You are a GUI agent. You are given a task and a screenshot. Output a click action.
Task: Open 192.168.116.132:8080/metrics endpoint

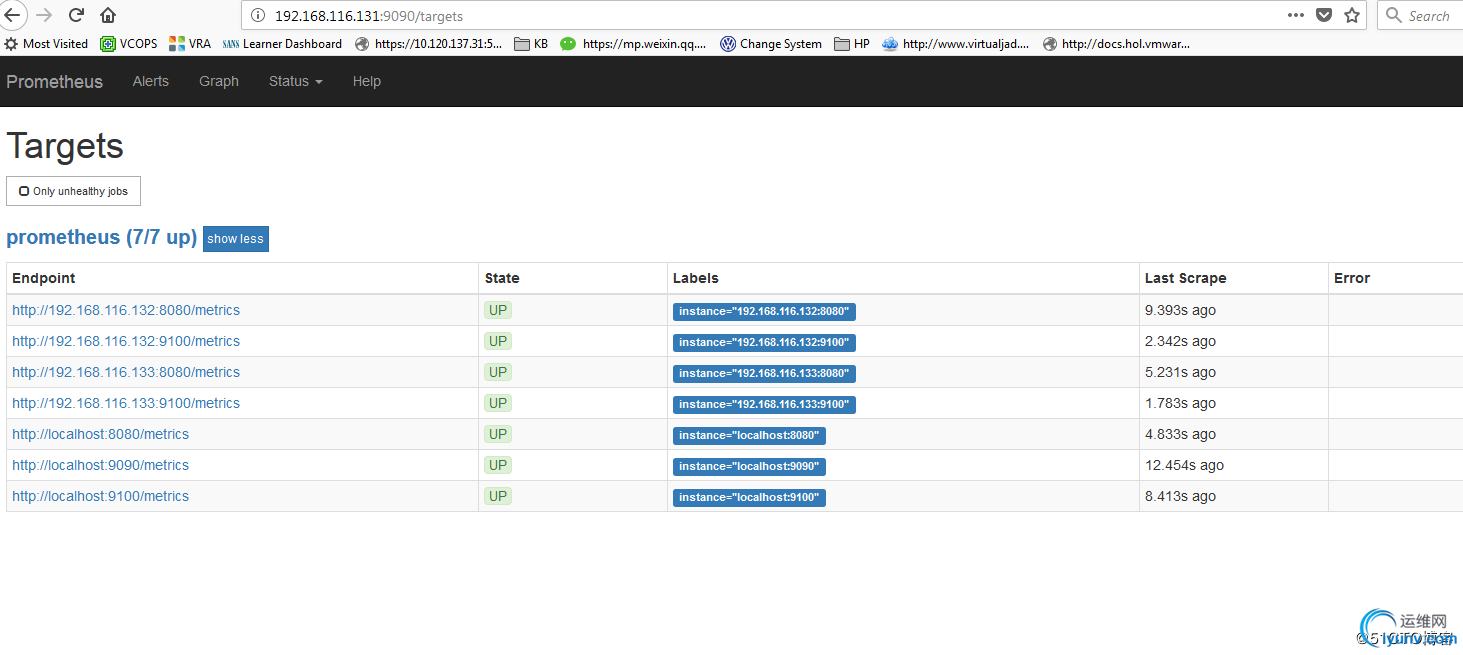coord(126,310)
